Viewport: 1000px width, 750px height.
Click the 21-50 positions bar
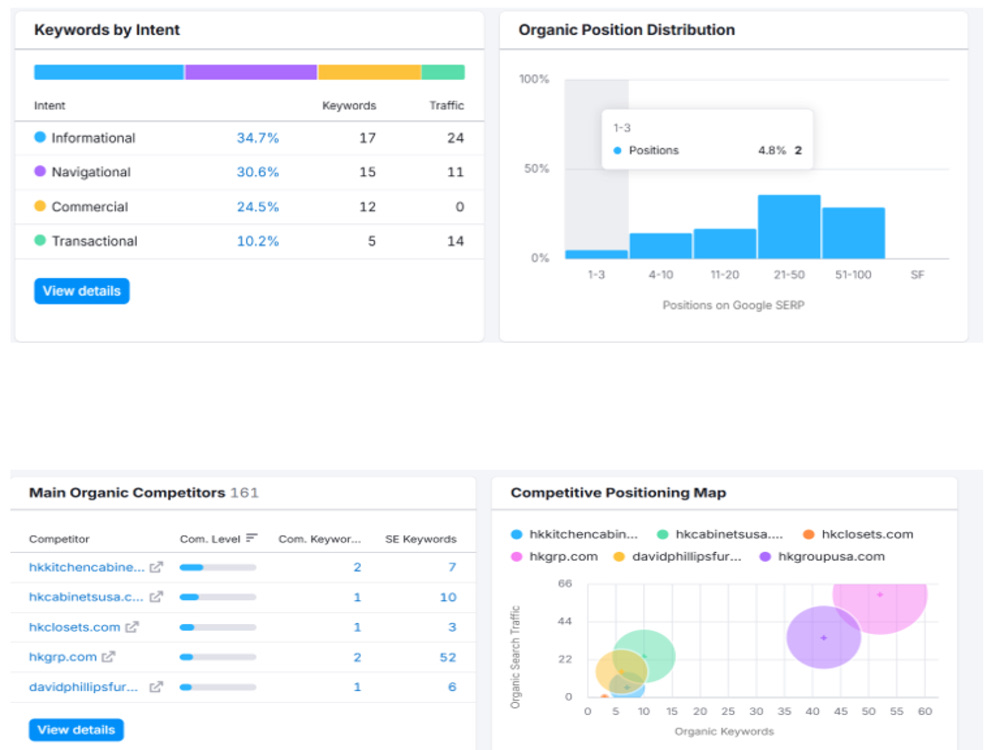coord(789,226)
